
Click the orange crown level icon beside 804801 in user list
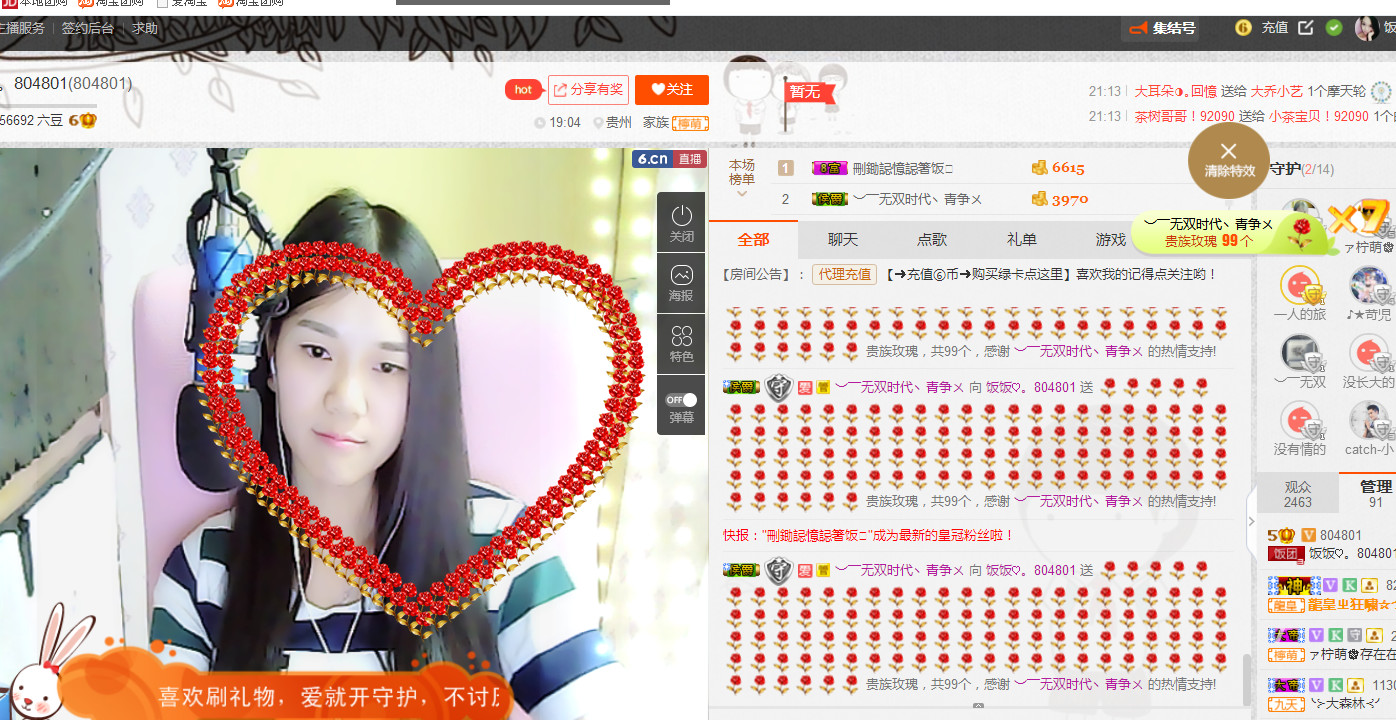(1282, 535)
